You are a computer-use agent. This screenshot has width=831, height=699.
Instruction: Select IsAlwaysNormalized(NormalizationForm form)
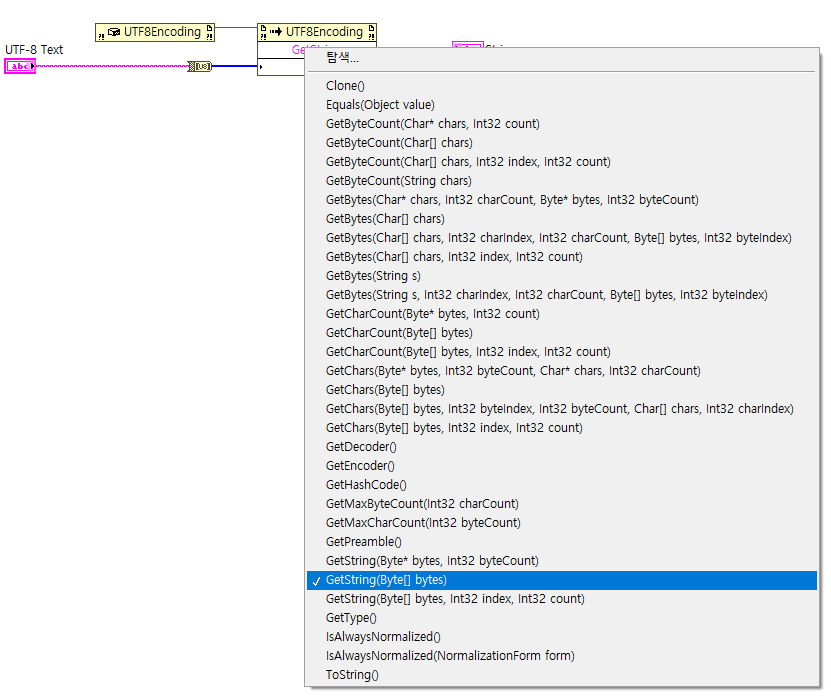562,656
